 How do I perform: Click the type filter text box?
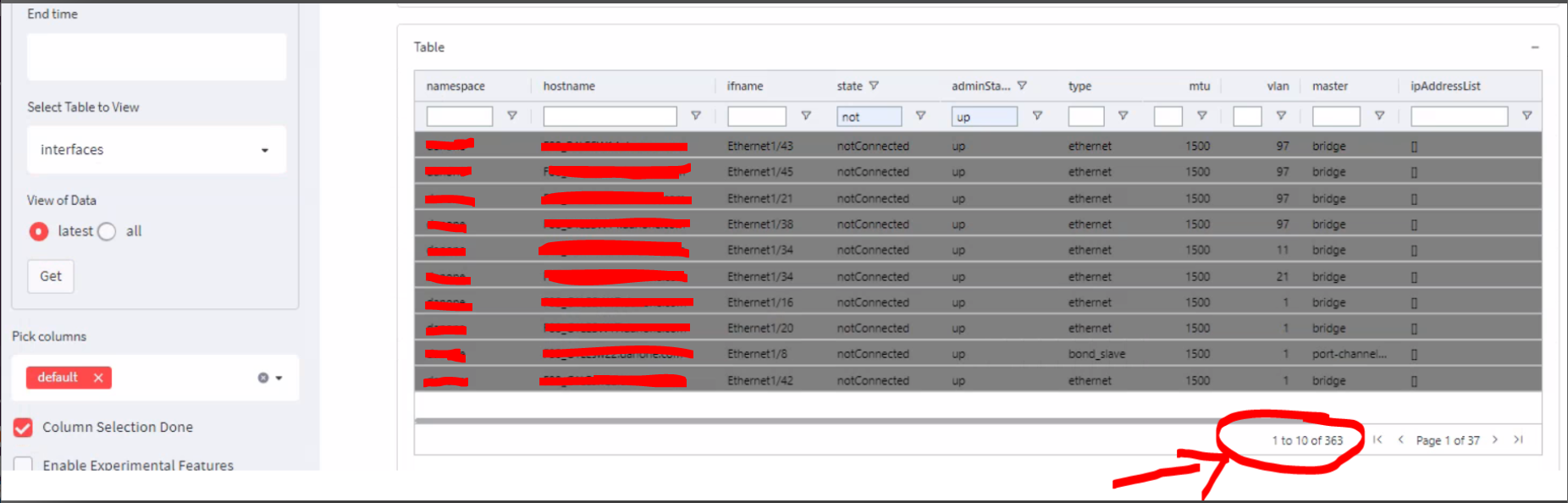click(x=1086, y=116)
